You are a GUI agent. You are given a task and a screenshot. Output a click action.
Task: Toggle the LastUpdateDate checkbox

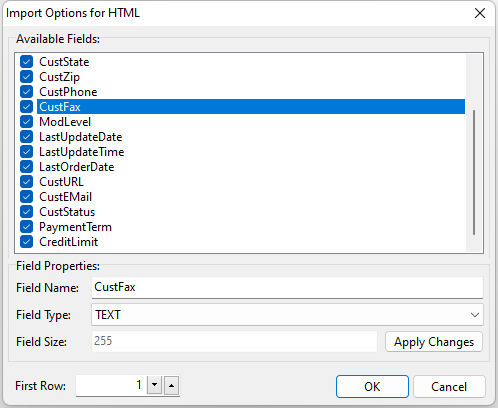[x=26, y=137]
